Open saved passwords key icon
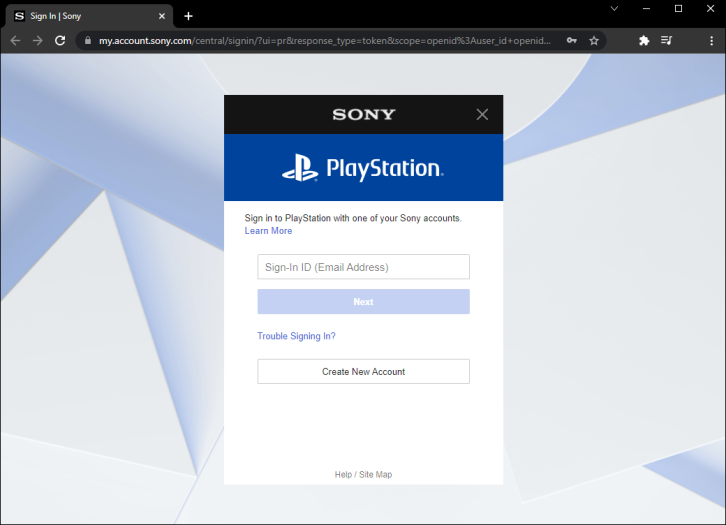Image resolution: width=726 pixels, height=525 pixels. (572, 41)
